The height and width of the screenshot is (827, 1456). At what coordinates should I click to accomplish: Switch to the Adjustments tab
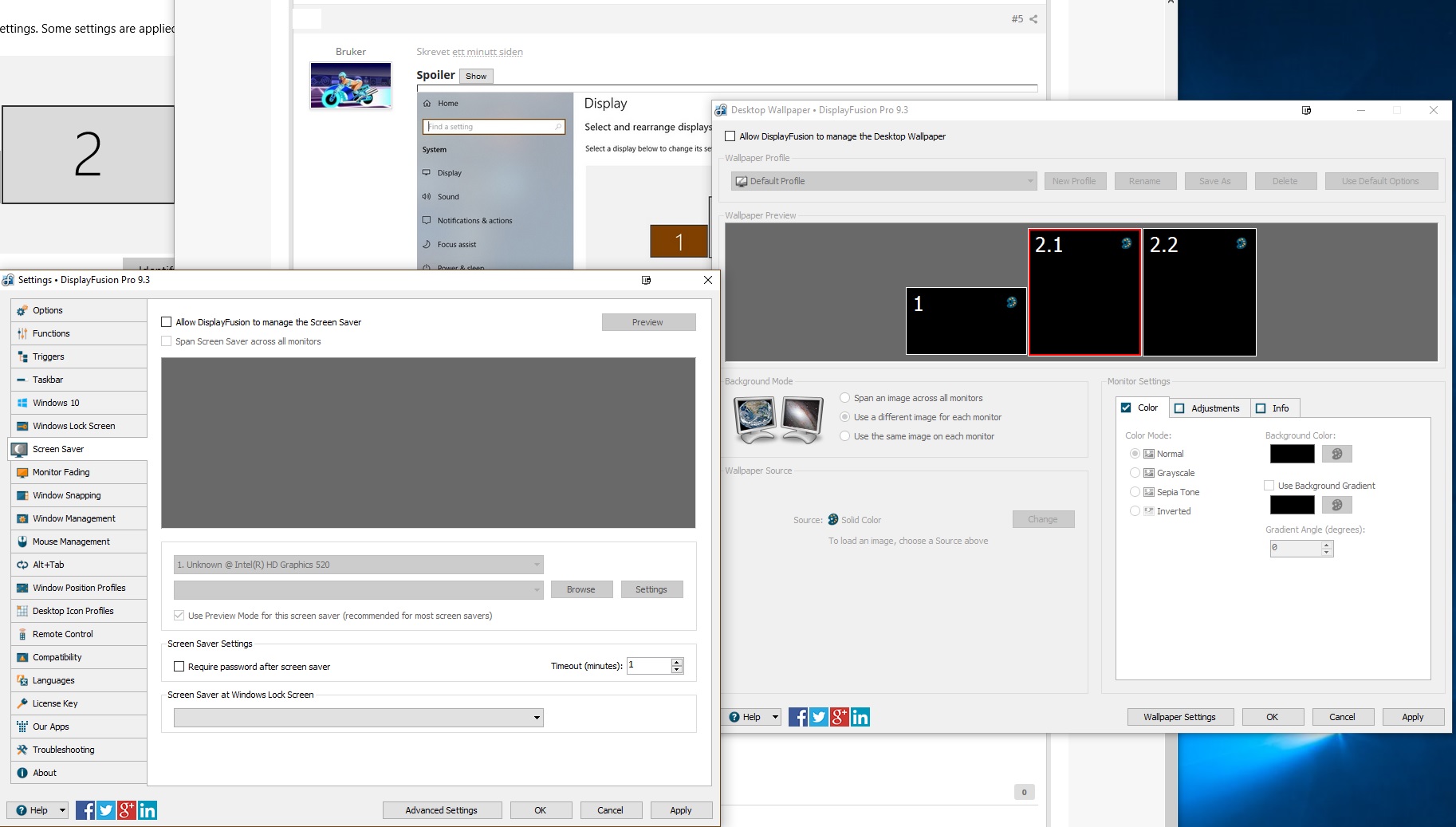1210,408
